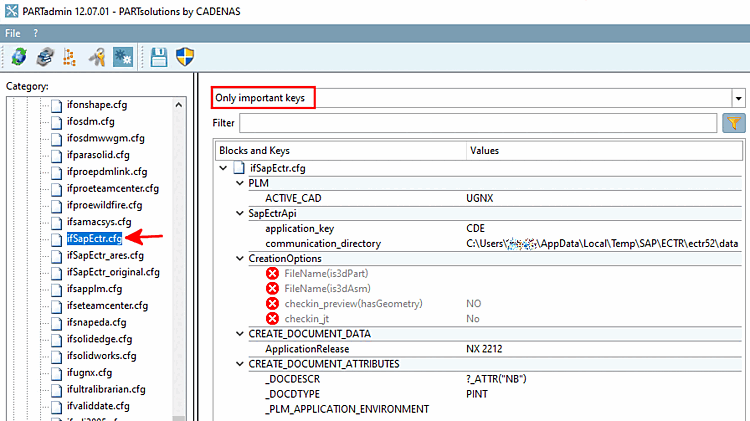Click the orange hierarchy tree toolbar icon

click(x=70, y=57)
